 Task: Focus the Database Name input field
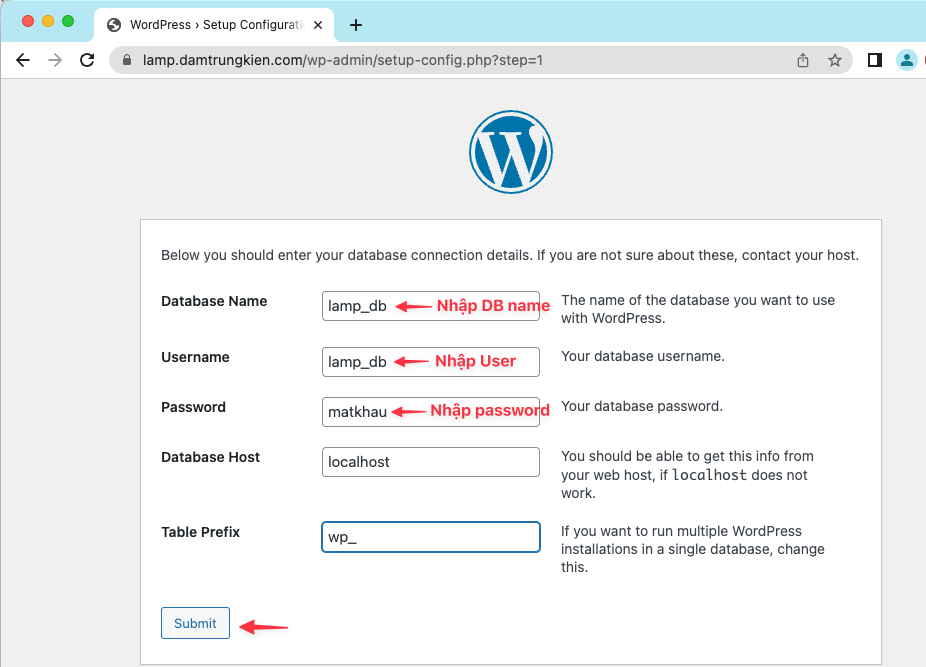click(431, 306)
